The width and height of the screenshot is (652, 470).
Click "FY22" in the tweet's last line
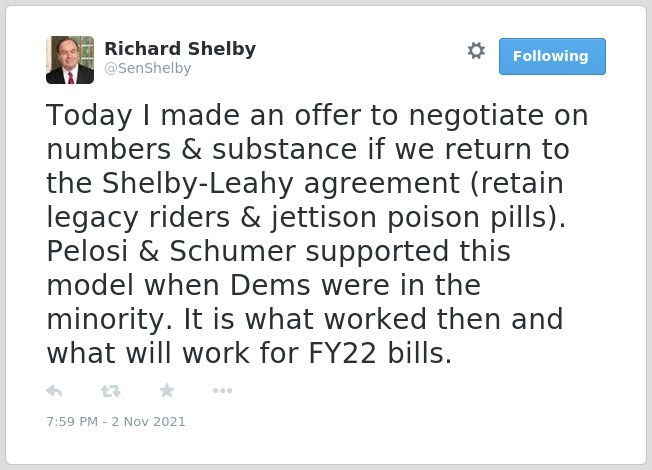coord(343,353)
